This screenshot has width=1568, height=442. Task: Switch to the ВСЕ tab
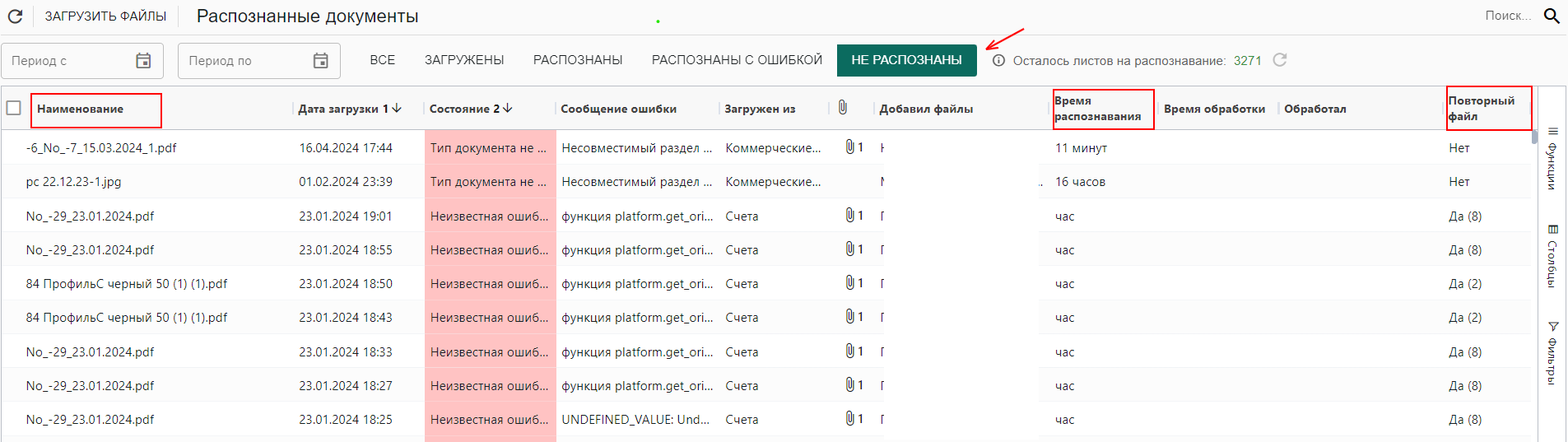coord(382,60)
